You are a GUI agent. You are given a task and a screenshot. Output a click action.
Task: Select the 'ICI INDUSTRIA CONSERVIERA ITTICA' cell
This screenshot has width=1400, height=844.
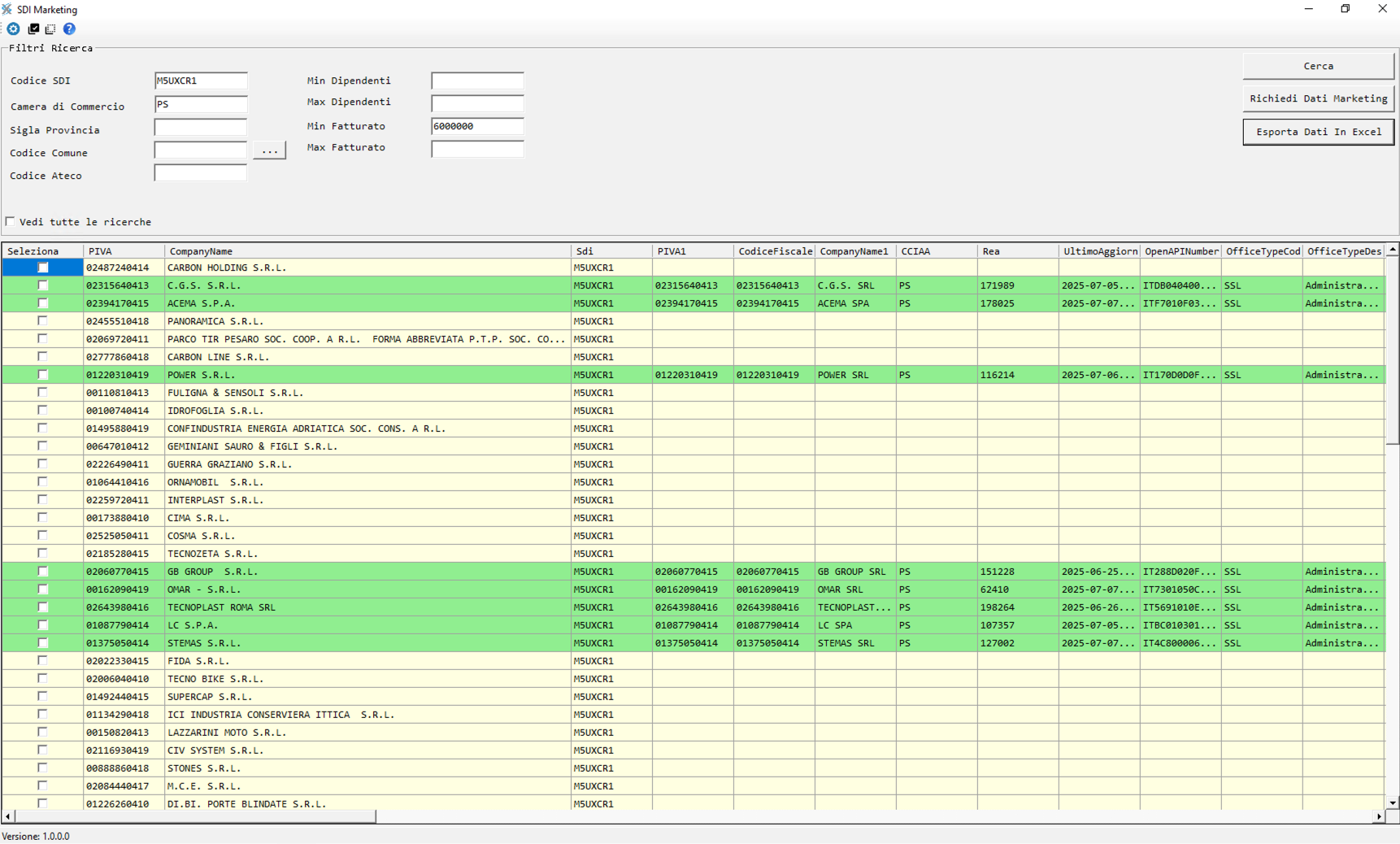(367, 715)
